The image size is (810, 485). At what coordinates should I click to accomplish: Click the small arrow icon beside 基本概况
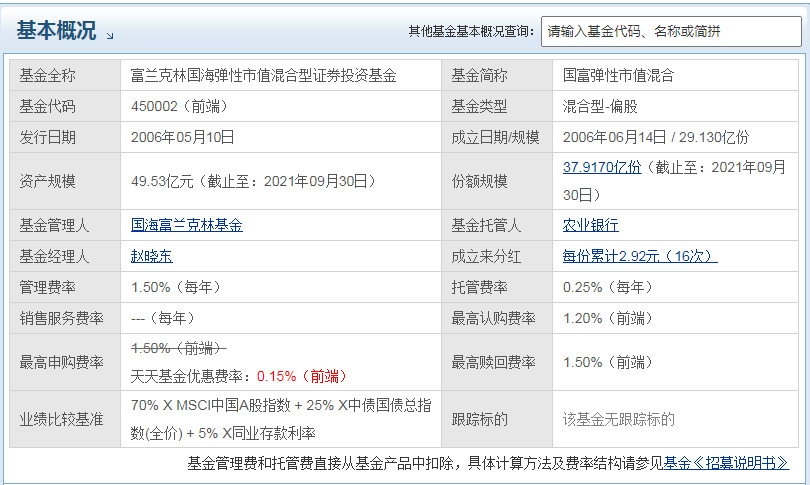click(110, 35)
